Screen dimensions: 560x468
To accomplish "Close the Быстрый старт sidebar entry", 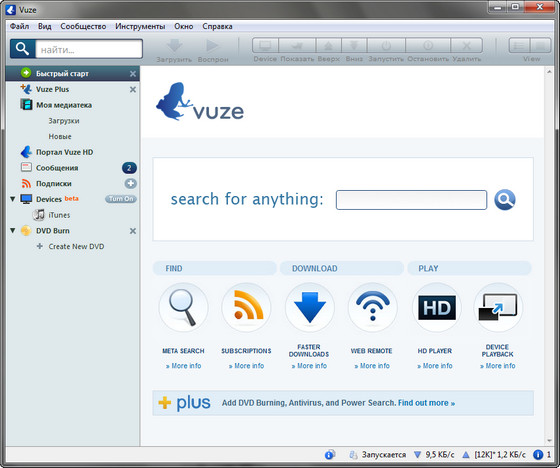I will pos(133,74).
